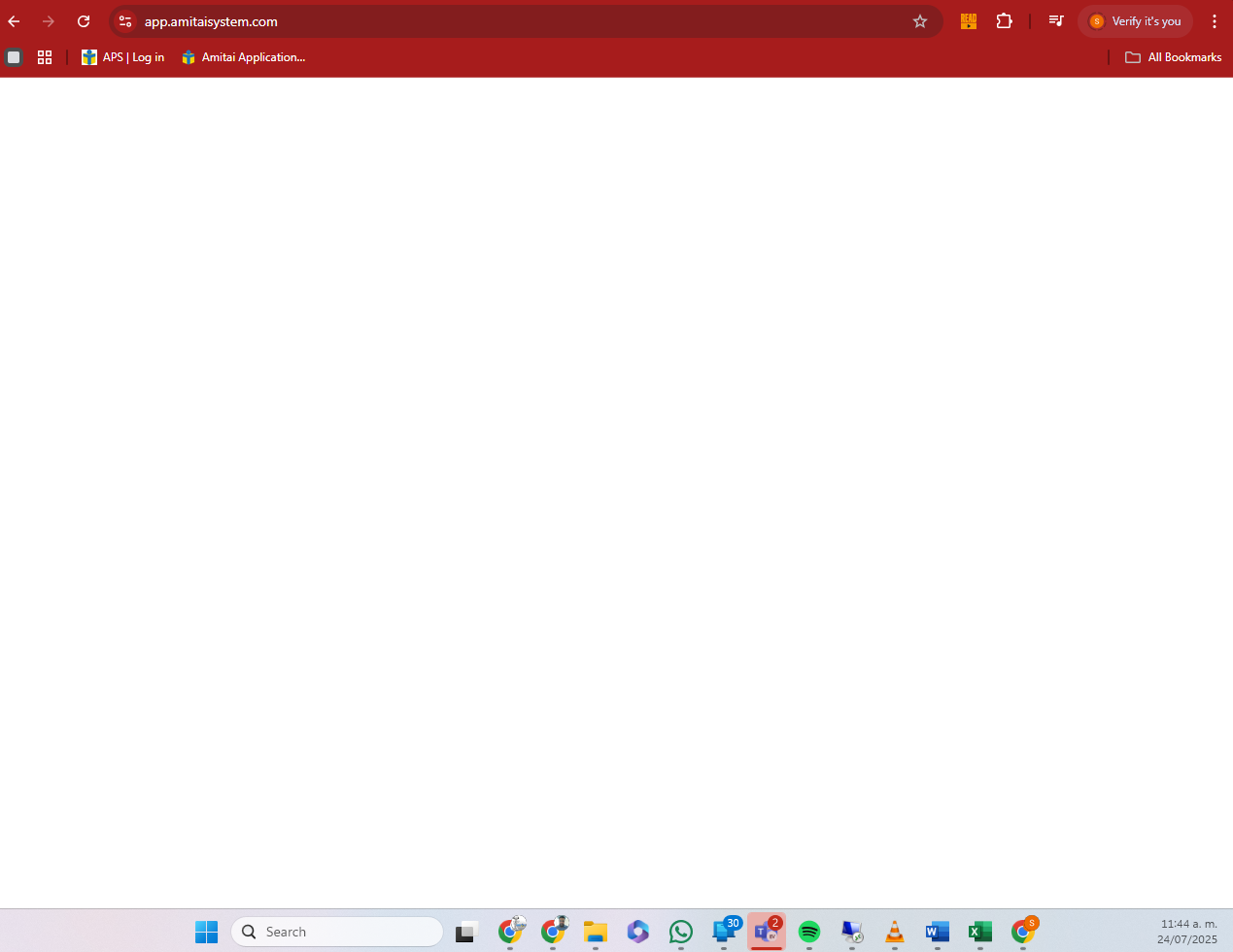Open the clock and date panel

click(1187, 932)
